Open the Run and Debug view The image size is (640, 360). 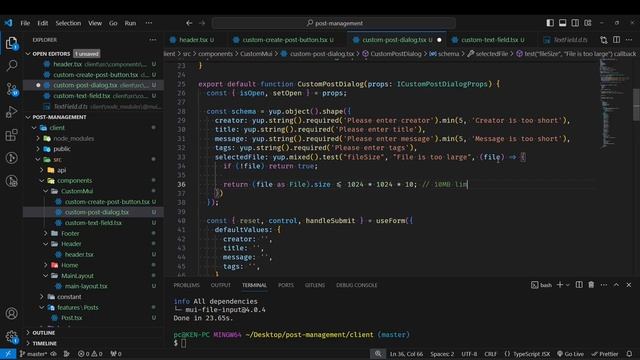click(x=11, y=112)
